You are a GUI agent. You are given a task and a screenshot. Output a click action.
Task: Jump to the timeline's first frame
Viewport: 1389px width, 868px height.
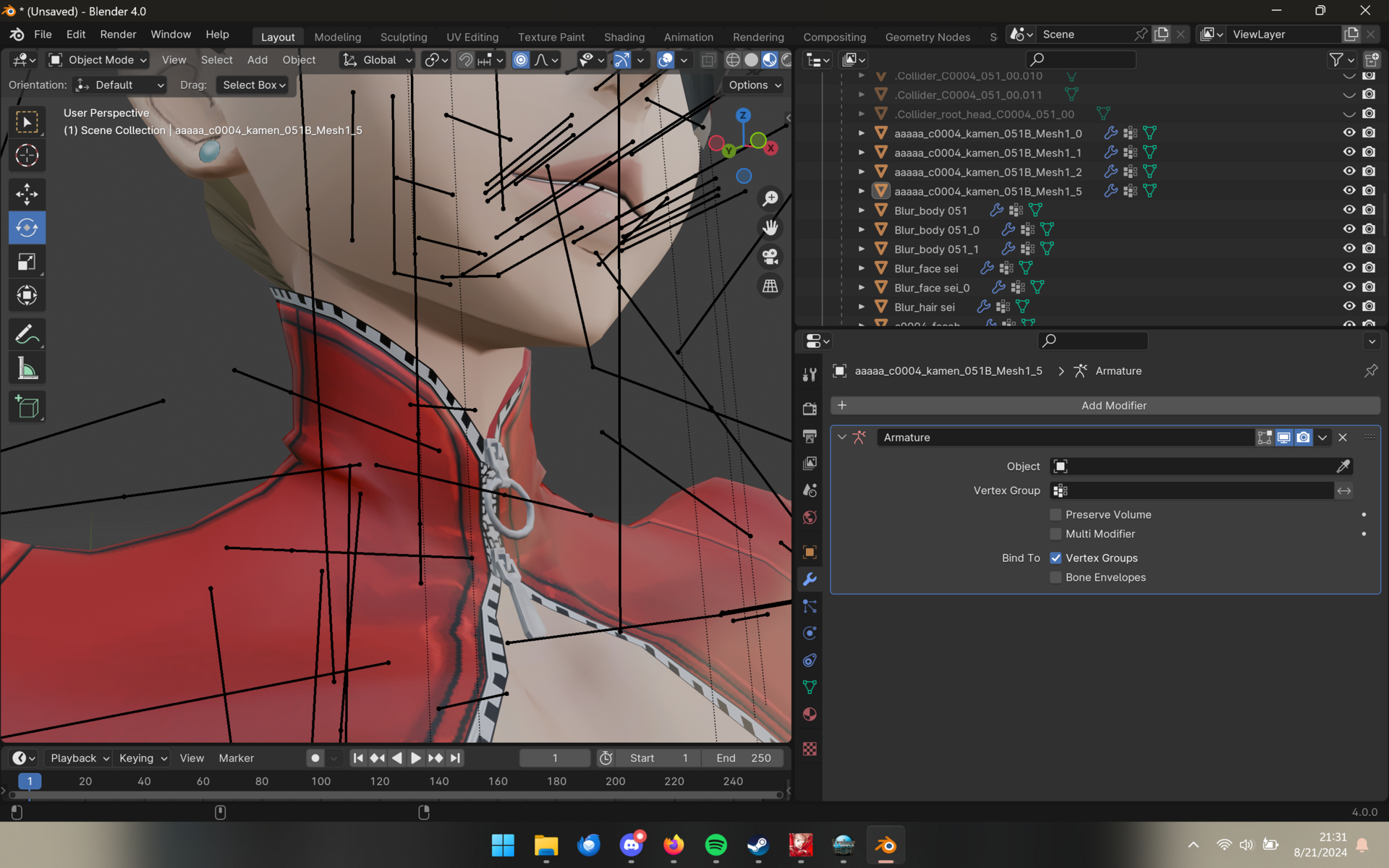click(x=358, y=758)
